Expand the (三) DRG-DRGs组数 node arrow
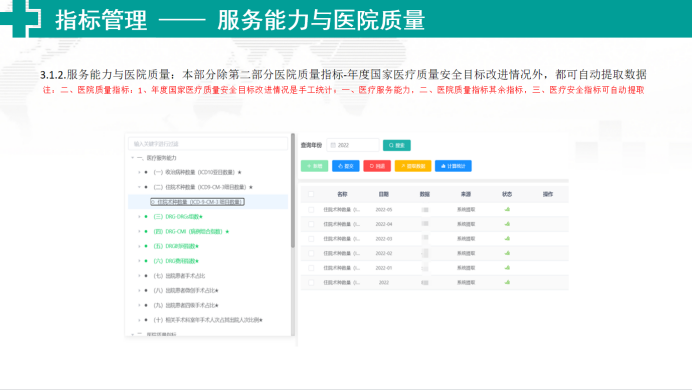Image resolution: width=692 pixels, height=390 pixels. point(139,217)
